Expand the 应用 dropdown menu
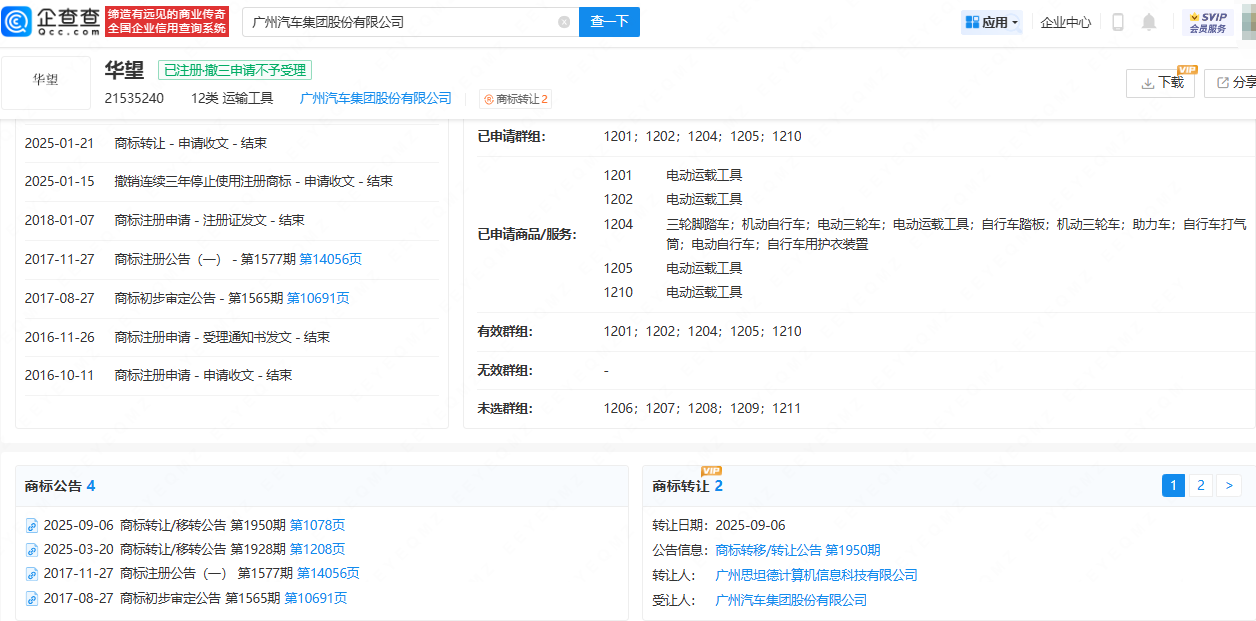 (992, 22)
